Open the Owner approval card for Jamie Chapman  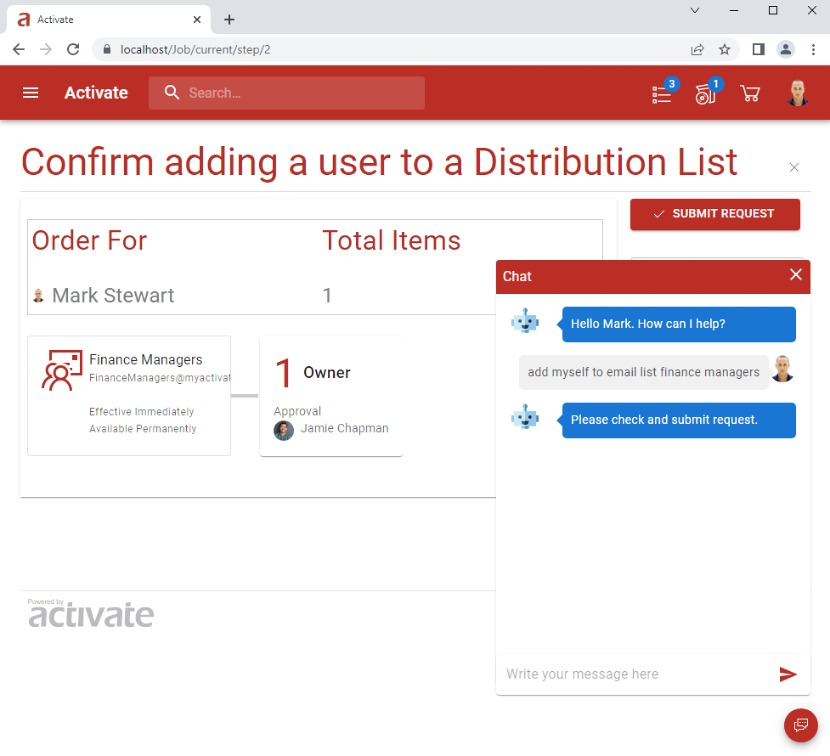[x=331, y=395]
